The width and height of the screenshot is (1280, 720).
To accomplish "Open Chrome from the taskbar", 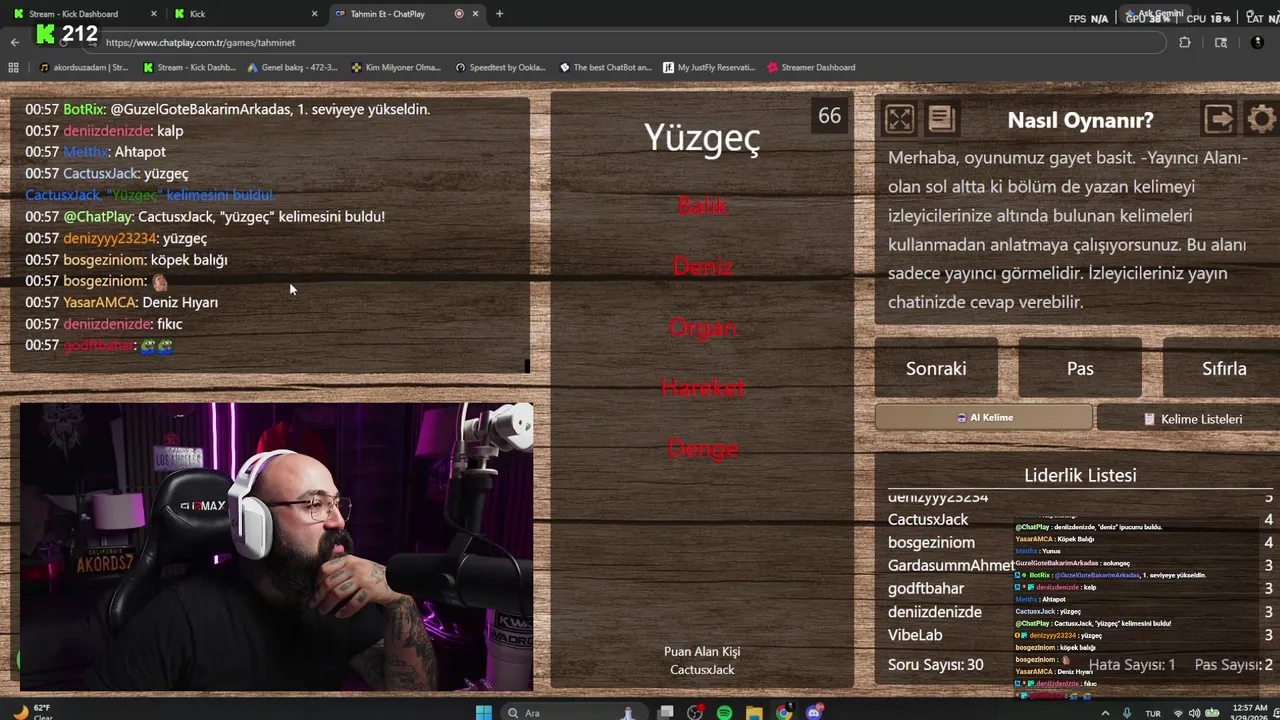I will [784, 712].
